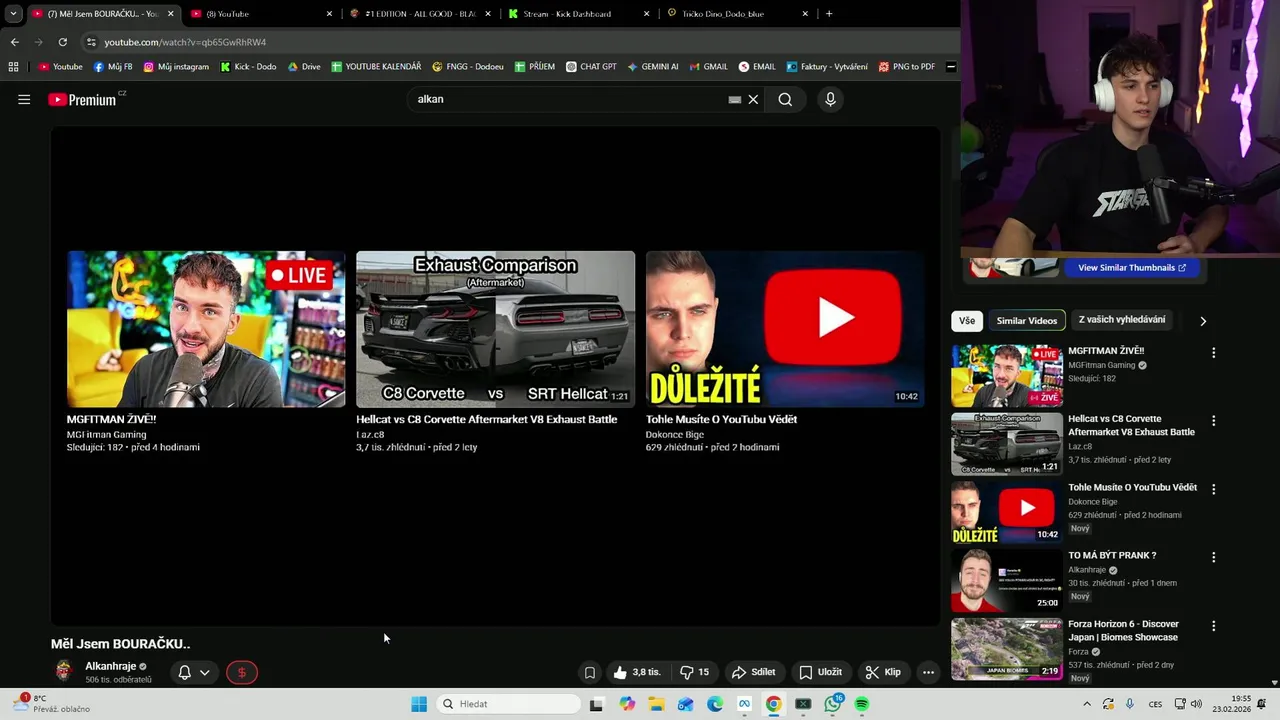Open a new browser tab with plus
The width and height of the screenshot is (1280, 720).
click(x=829, y=14)
